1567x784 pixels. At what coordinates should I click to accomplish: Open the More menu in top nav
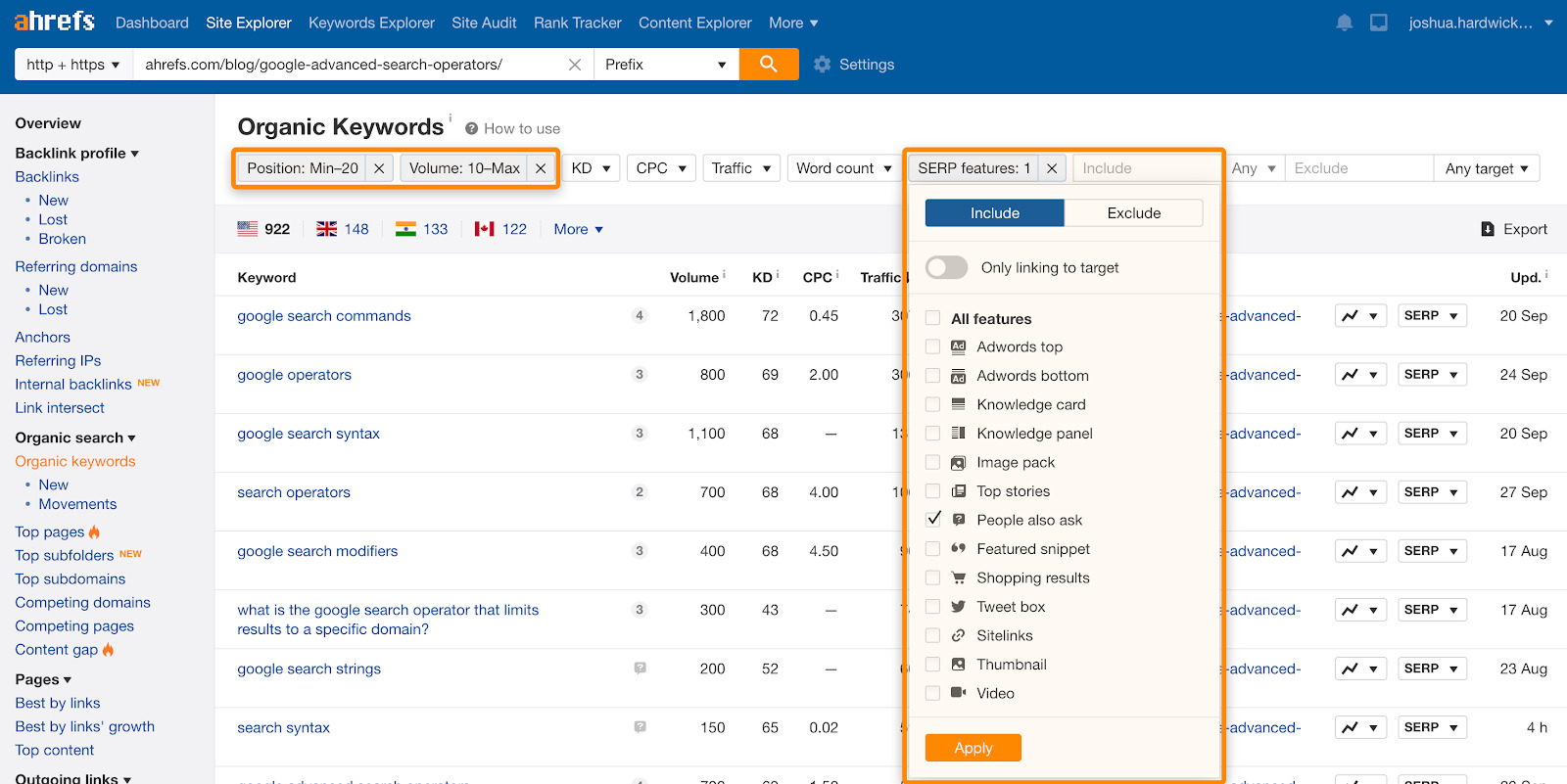click(793, 23)
